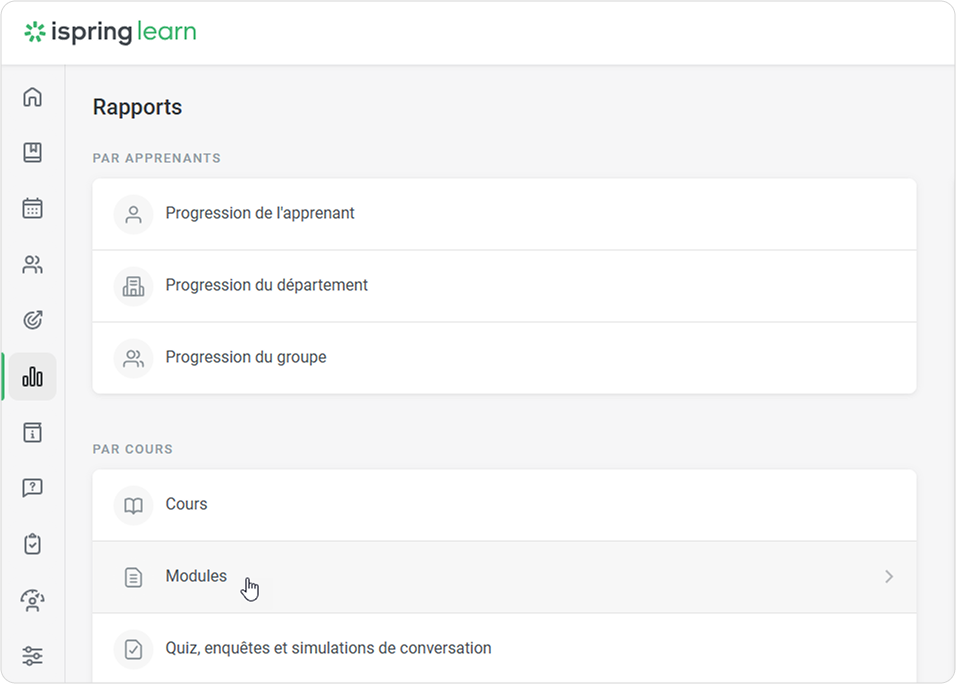956x684 pixels.
Task: Click the department building icon
Action: pos(133,286)
